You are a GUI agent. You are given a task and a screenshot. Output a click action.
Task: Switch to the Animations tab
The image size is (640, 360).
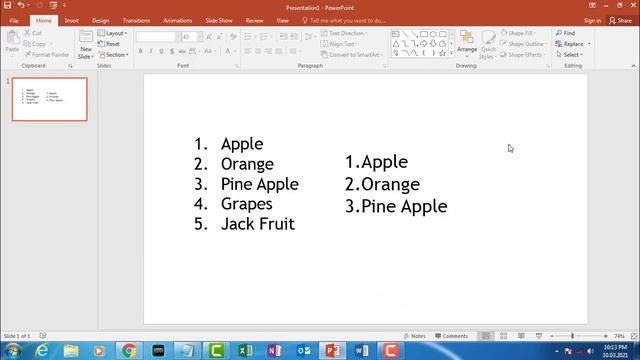[178, 20]
